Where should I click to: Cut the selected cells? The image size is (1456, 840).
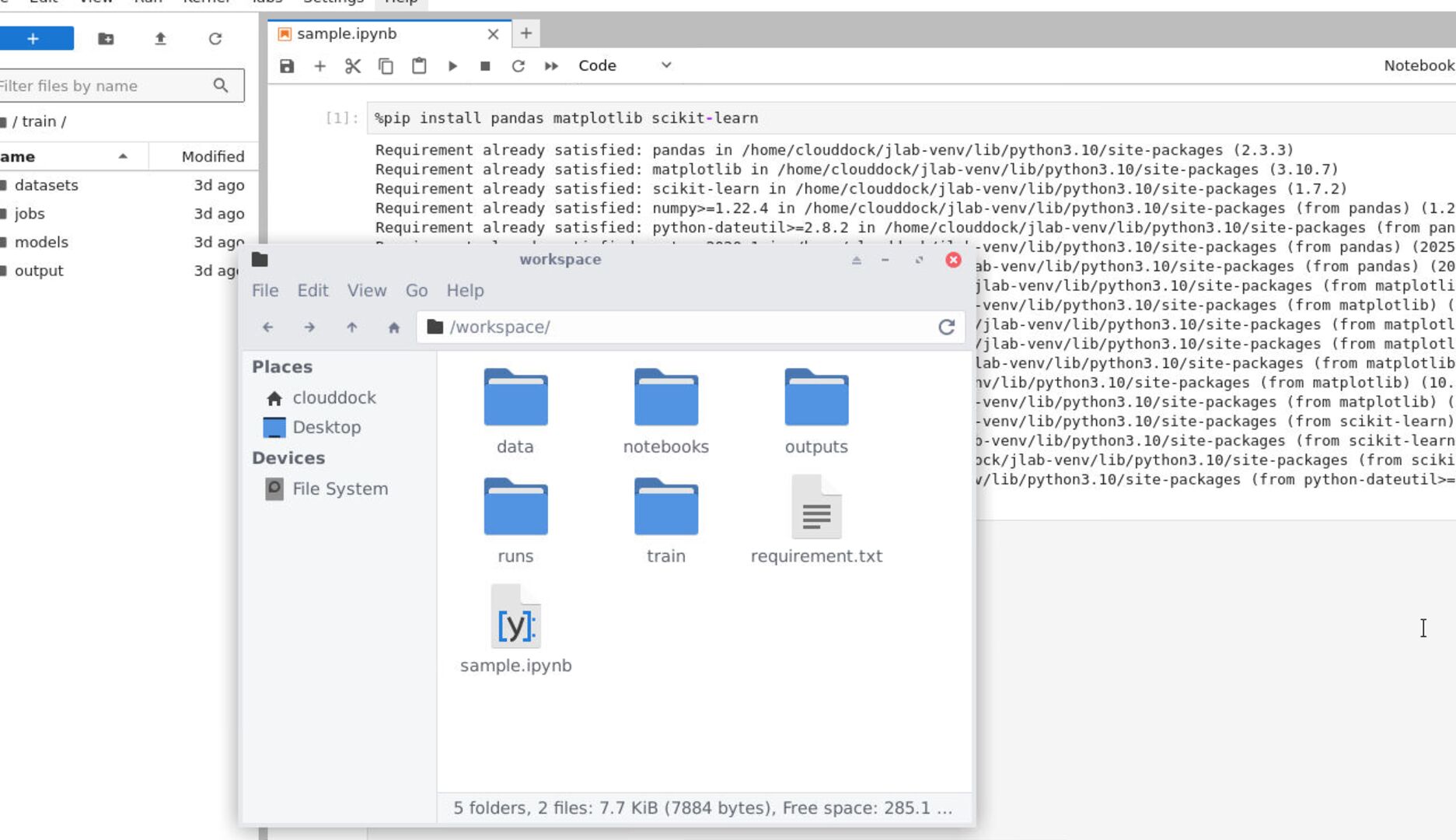(352, 65)
